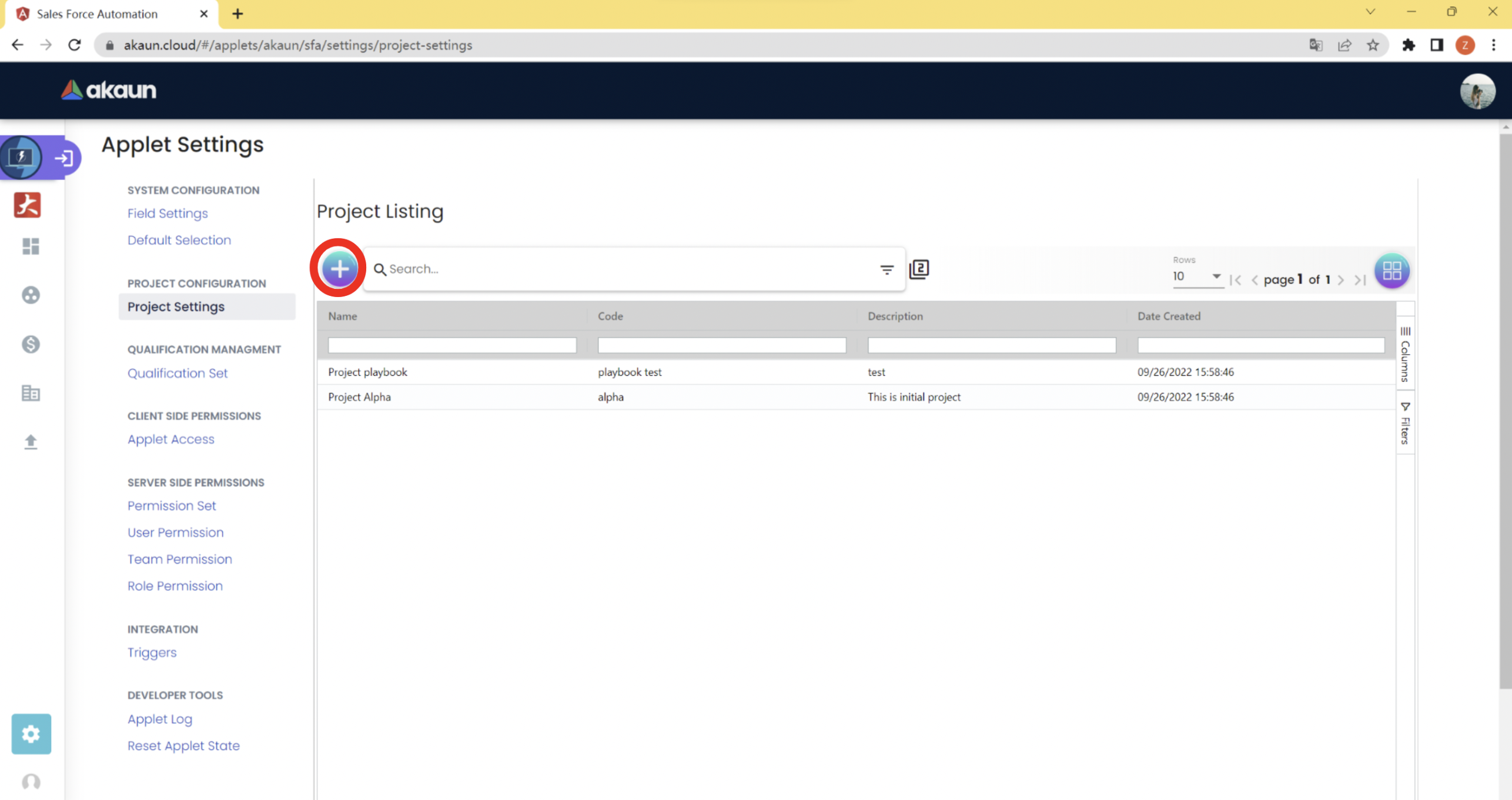Expand the Rows per page dropdown

click(1197, 276)
